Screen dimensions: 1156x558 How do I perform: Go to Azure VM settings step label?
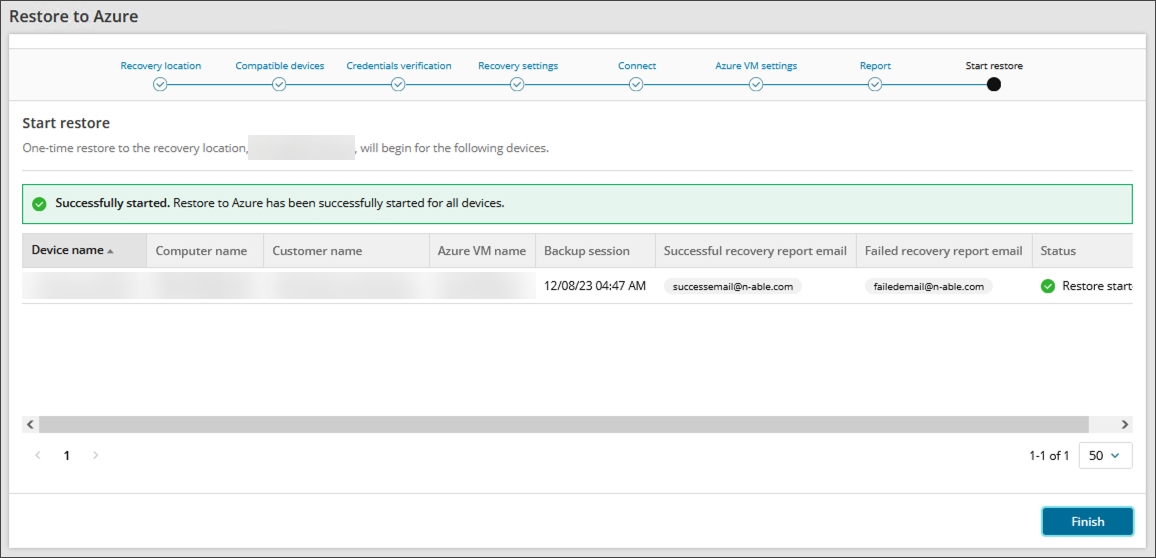pos(756,66)
